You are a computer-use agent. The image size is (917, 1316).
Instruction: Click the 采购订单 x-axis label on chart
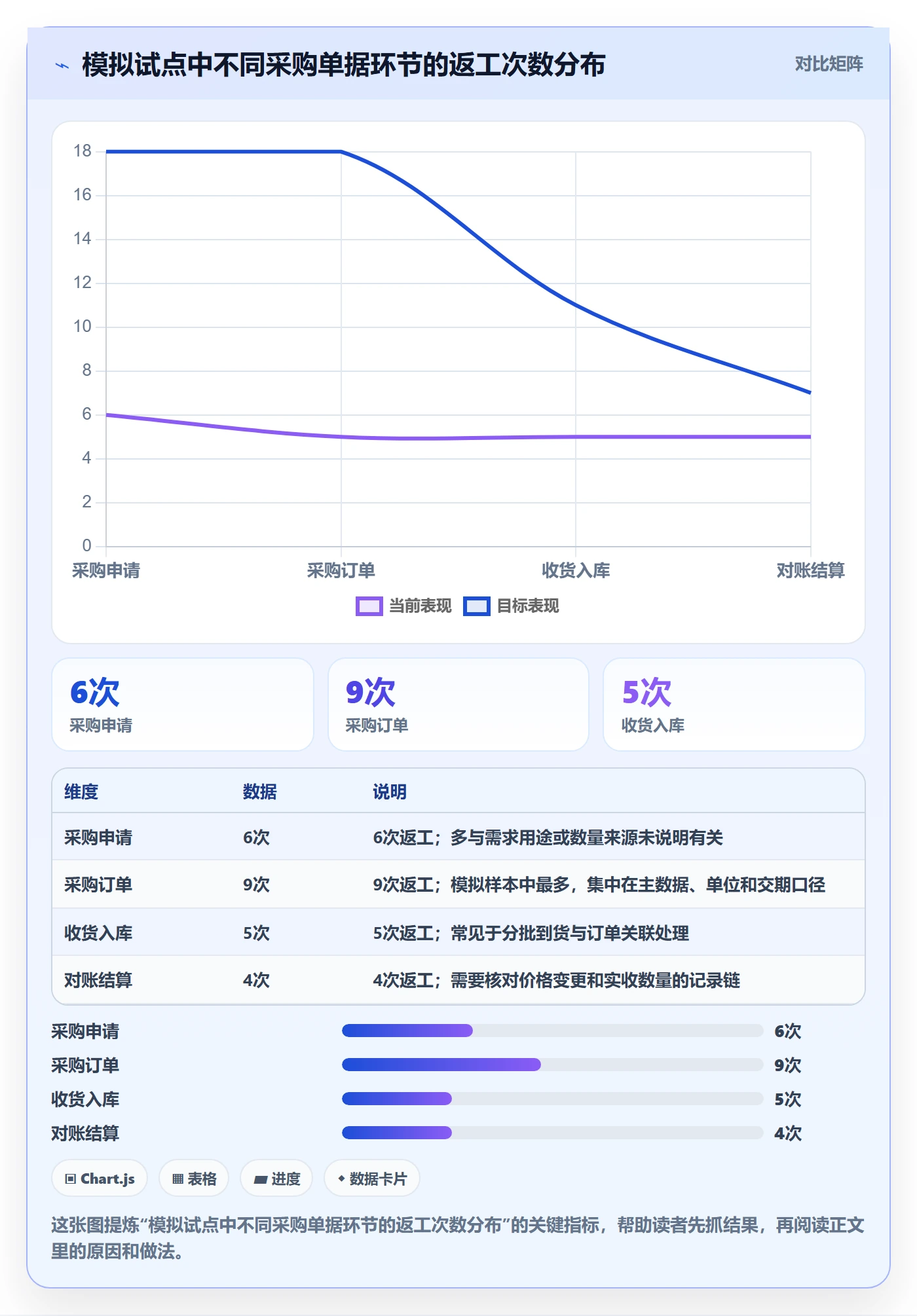341,570
